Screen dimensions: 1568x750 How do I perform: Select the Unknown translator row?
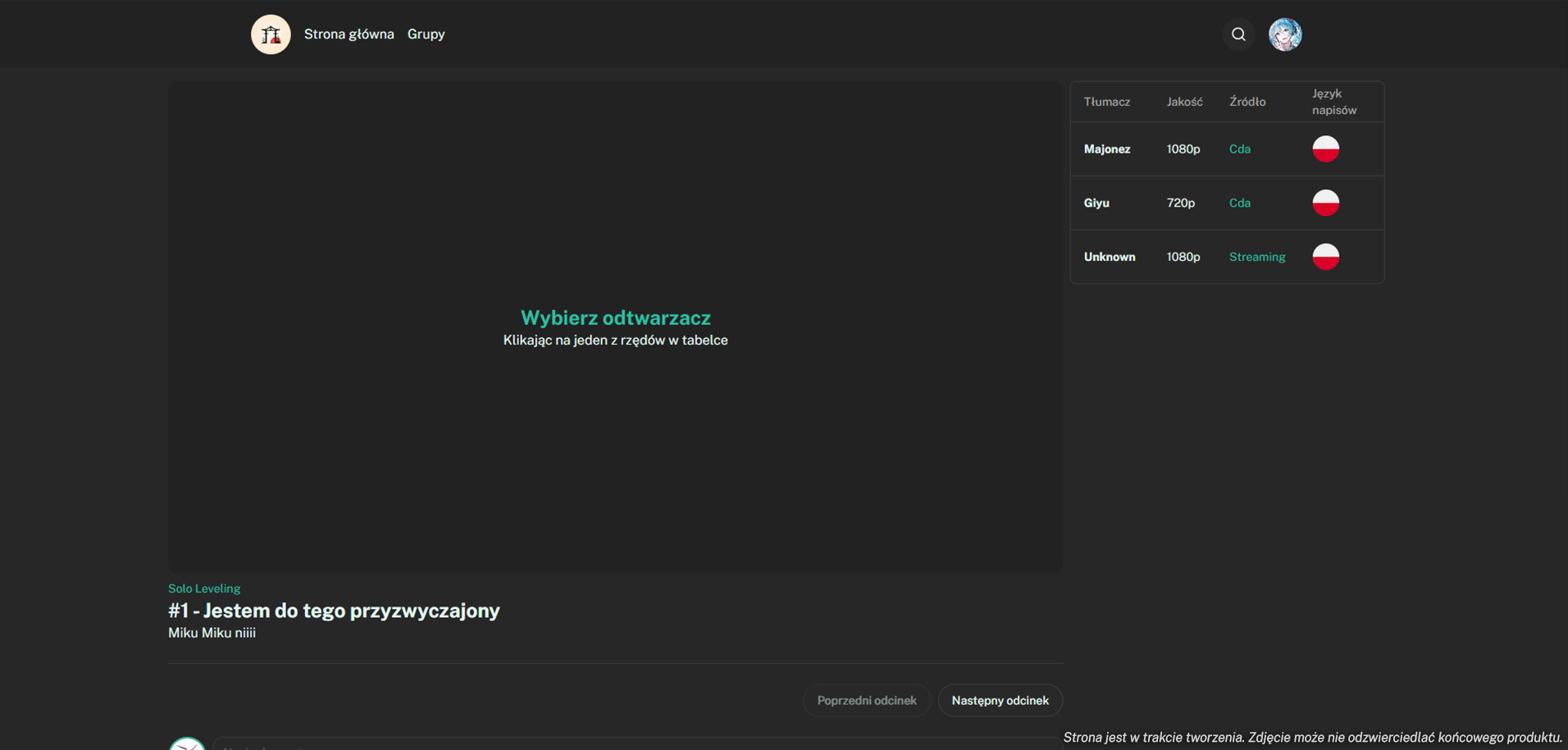coord(1109,258)
